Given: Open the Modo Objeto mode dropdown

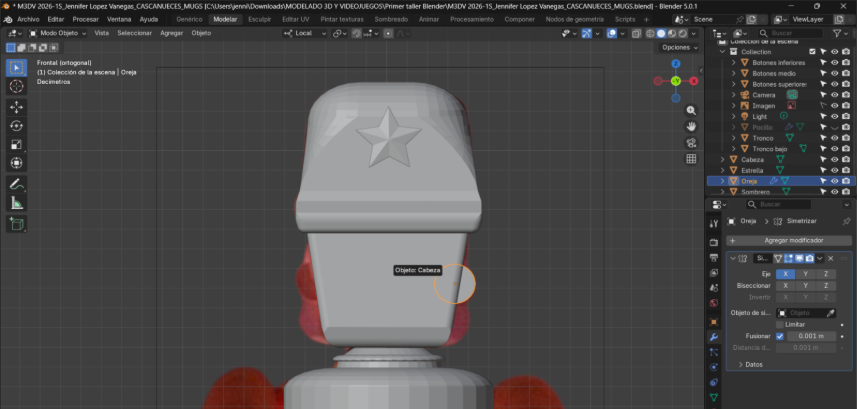Looking at the screenshot, I should [58, 33].
